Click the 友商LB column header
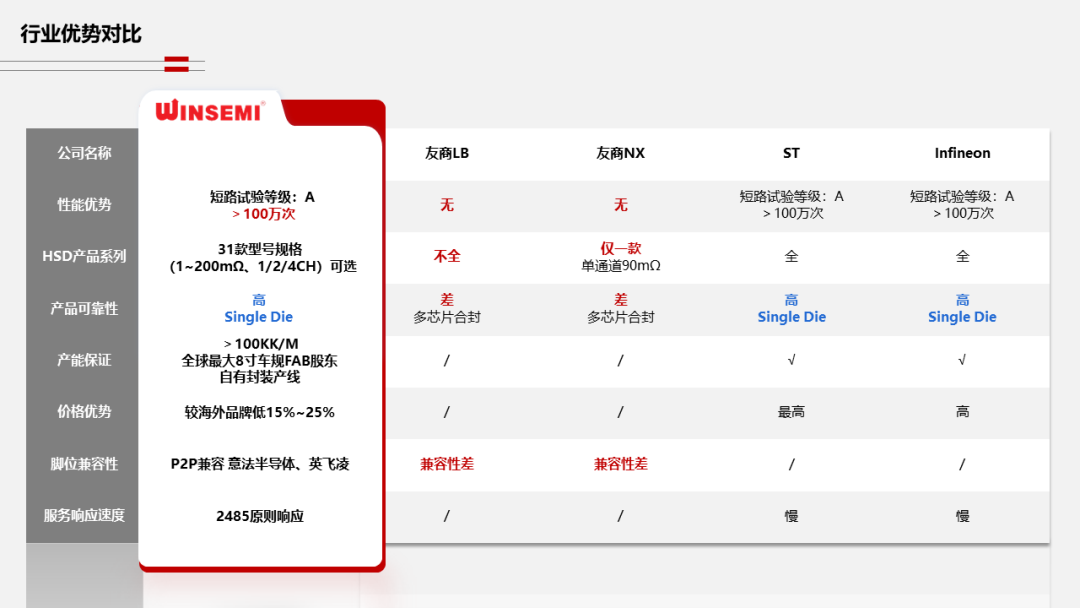 click(x=447, y=153)
